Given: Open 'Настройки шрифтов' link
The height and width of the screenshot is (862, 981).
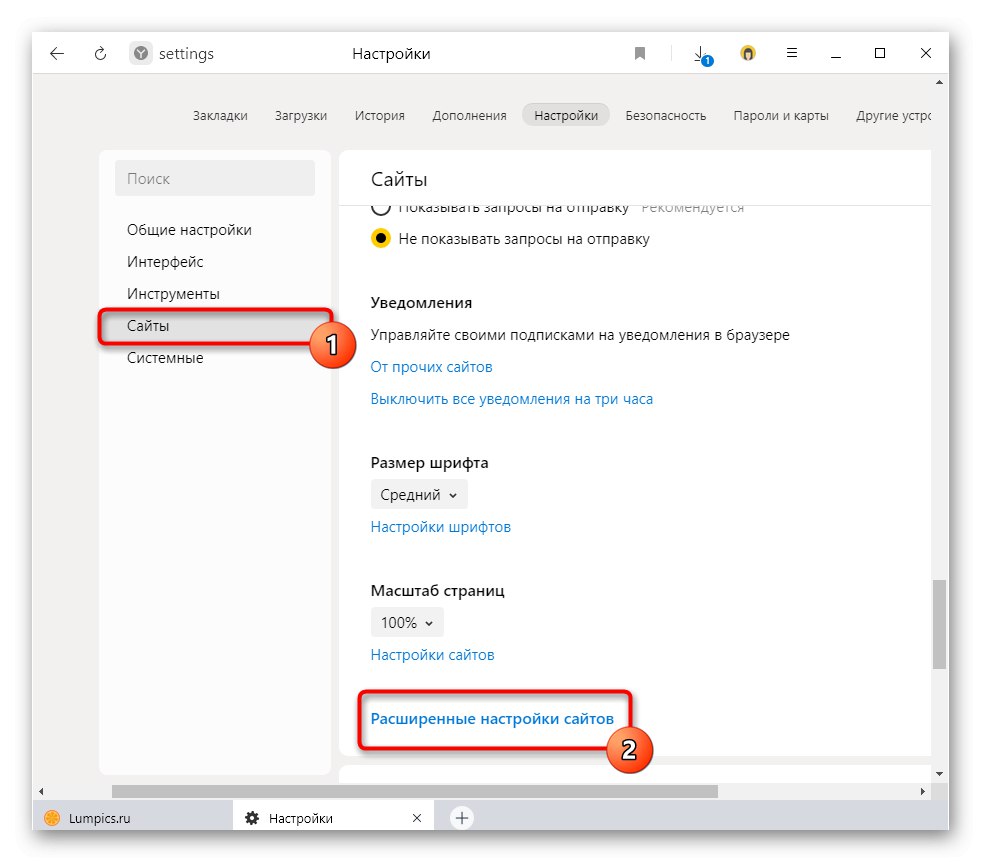Looking at the screenshot, I should (x=440, y=527).
